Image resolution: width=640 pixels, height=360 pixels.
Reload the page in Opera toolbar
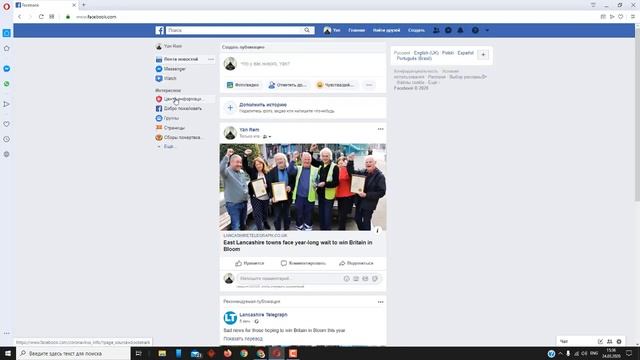point(41,17)
